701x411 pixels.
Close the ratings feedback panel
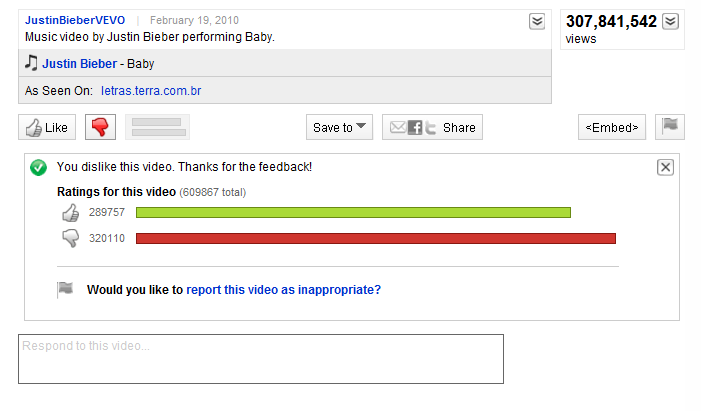pos(665,167)
